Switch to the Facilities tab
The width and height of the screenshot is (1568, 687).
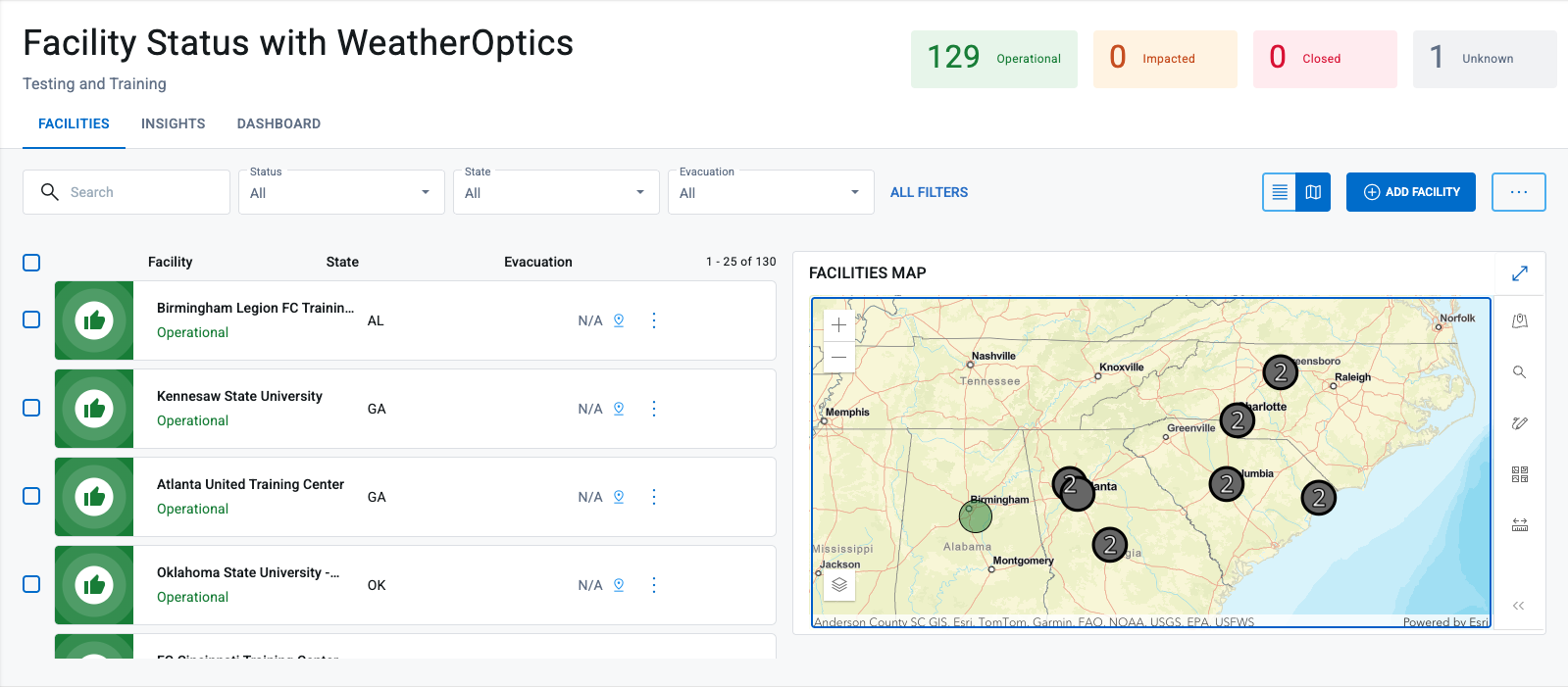[x=74, y=123]
